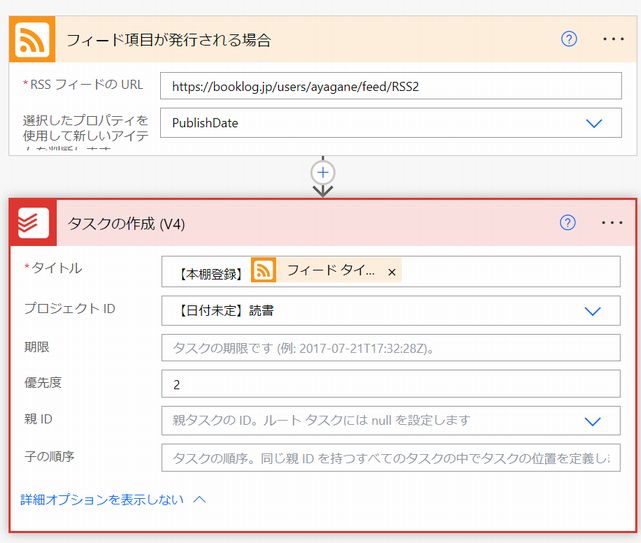Click the Todoist task action icon
The image size is (641, 543).
33,223
